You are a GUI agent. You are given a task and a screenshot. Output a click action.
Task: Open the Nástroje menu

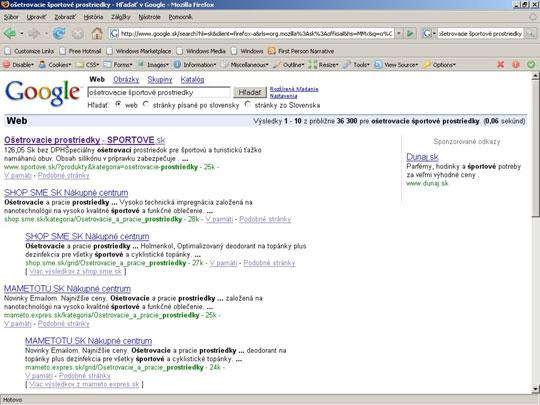pyautogui.click(x=149, y=17)
